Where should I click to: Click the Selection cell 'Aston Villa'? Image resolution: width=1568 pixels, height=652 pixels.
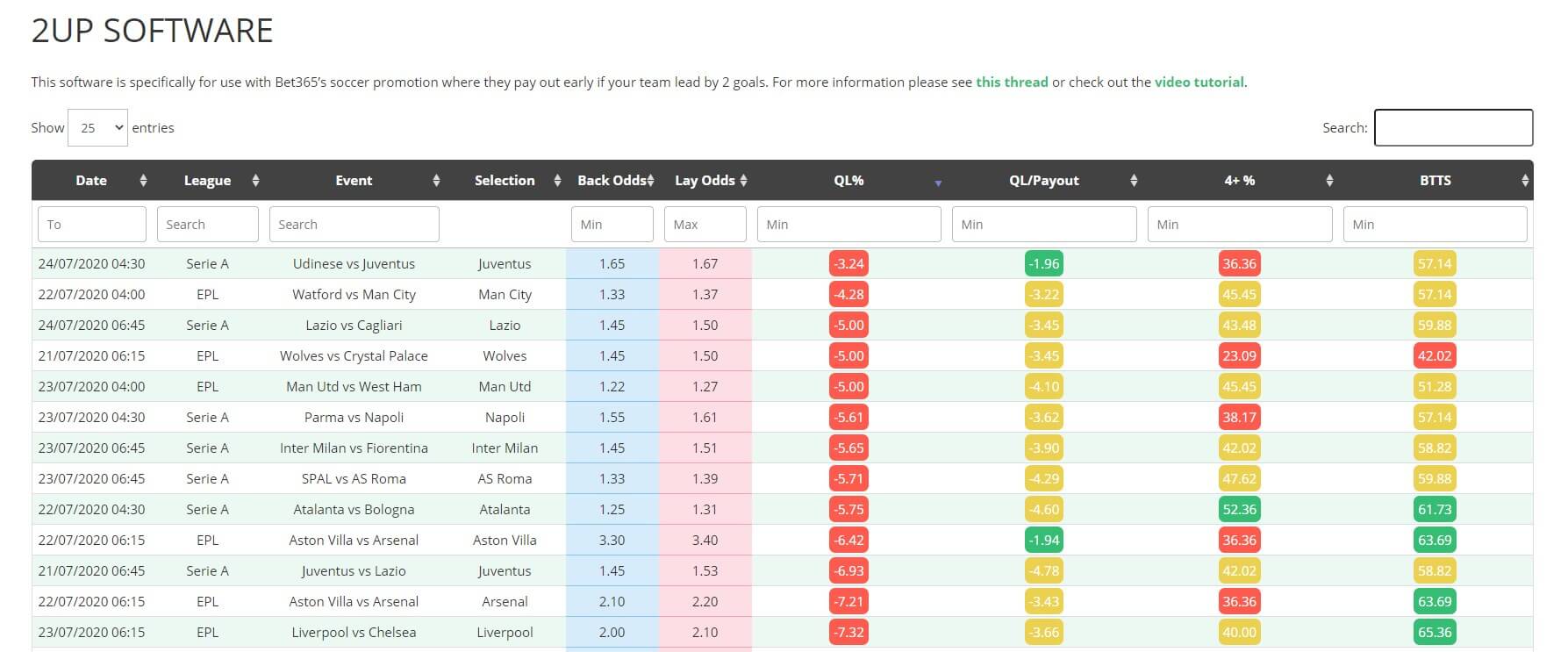pos(505,541)
